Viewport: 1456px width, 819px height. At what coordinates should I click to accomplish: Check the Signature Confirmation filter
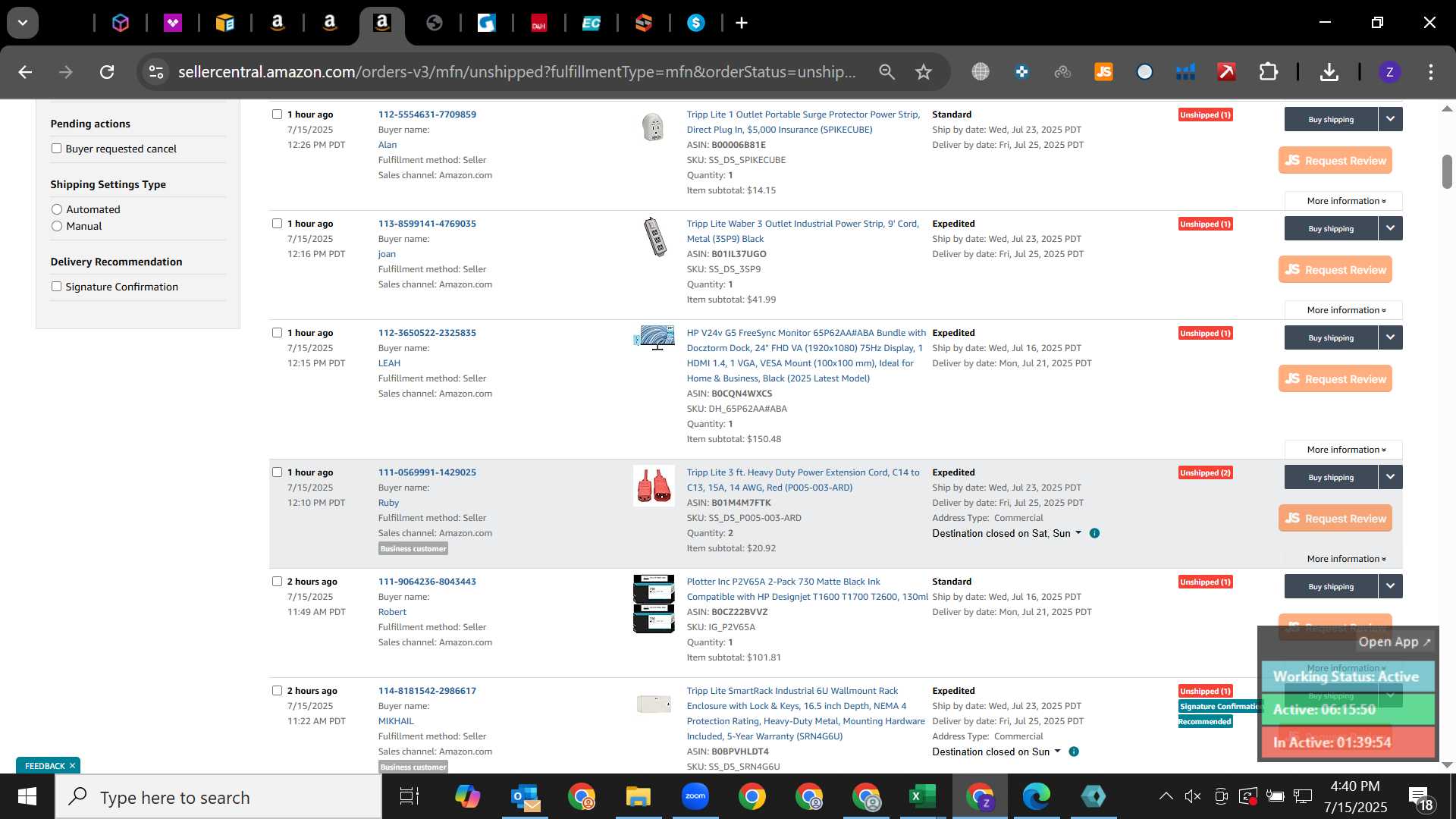[56, 287]
